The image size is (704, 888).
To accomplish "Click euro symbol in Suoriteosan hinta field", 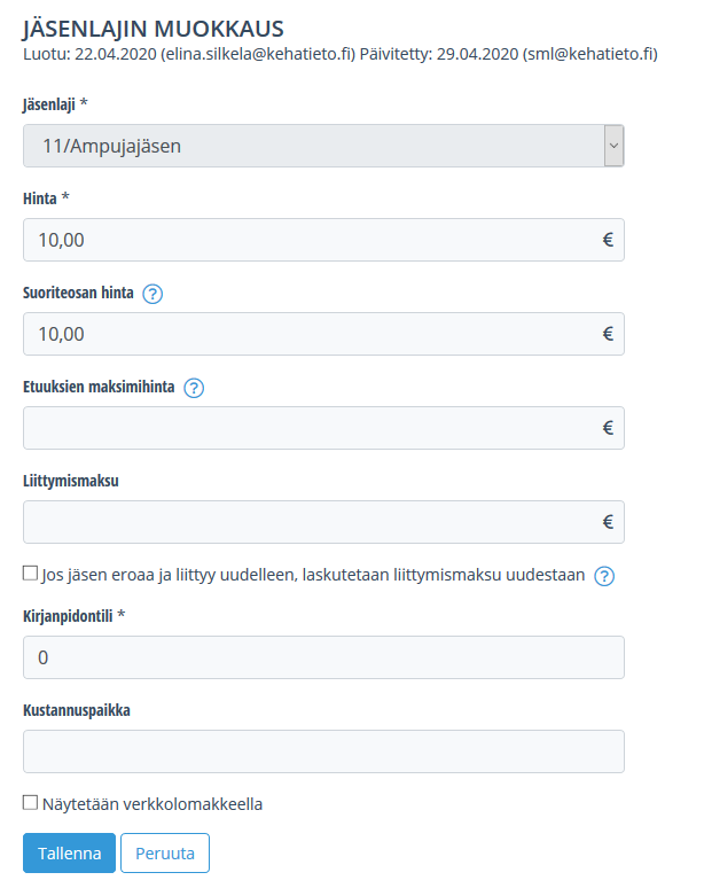I will (607, 334).
